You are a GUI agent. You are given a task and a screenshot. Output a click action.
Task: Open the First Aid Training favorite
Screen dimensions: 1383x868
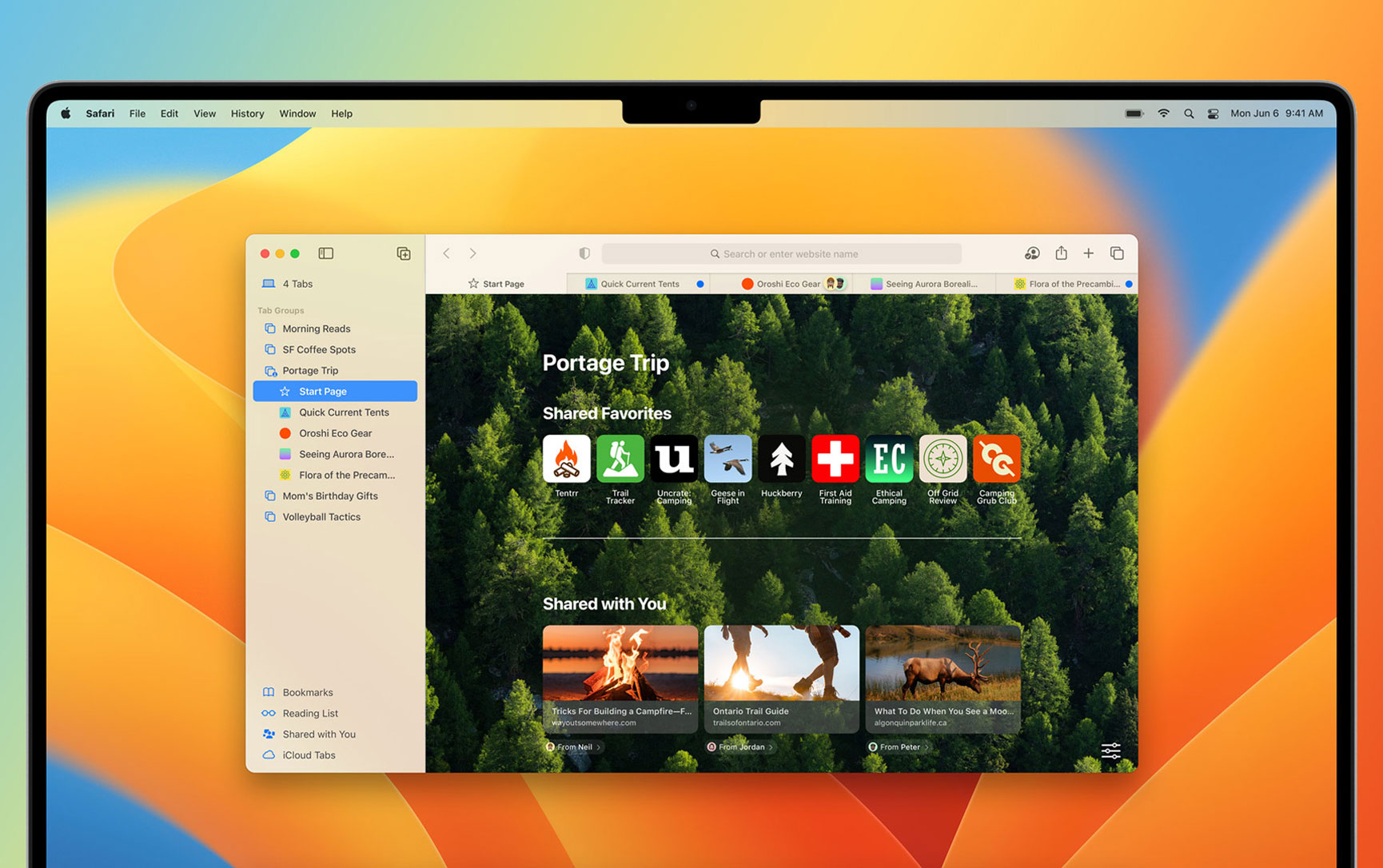point(835,459)
